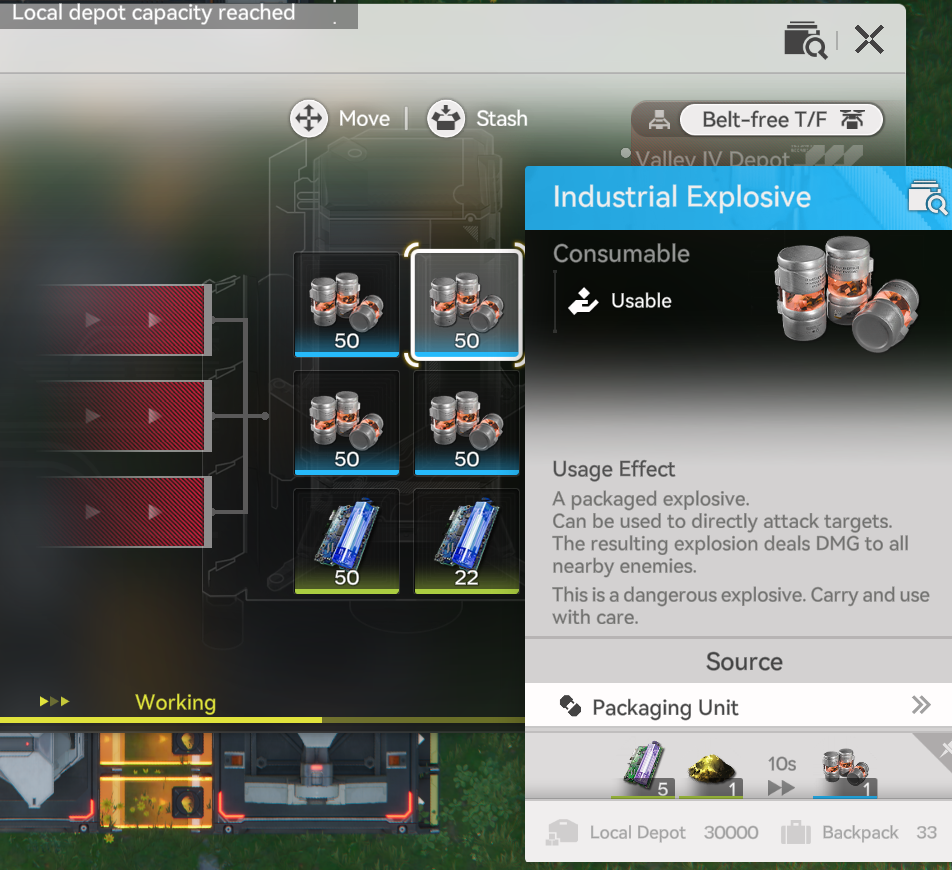Close the depot window with the X

tap(869, 40)
